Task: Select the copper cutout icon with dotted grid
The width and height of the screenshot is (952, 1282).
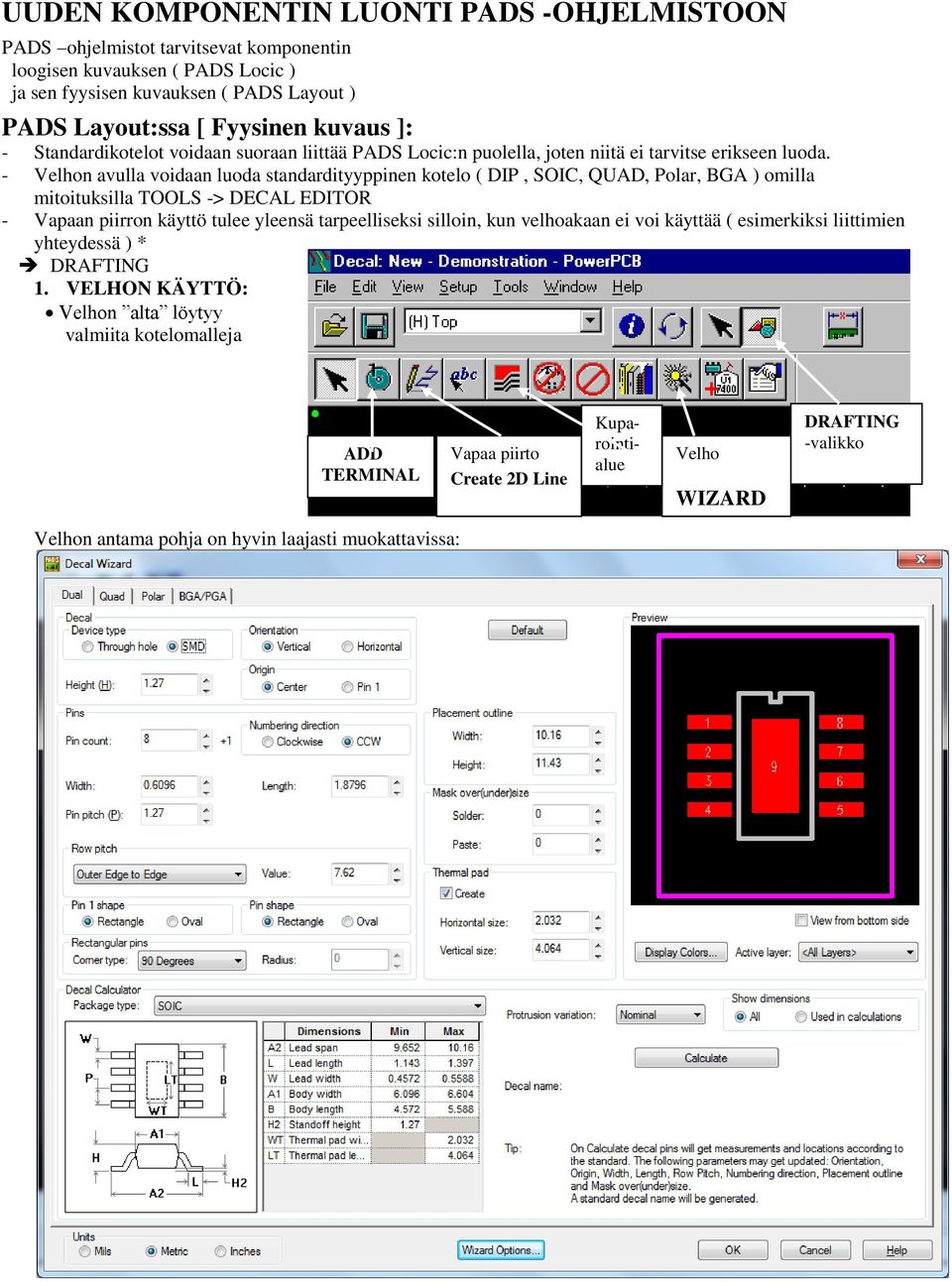Action: (549, 378)
